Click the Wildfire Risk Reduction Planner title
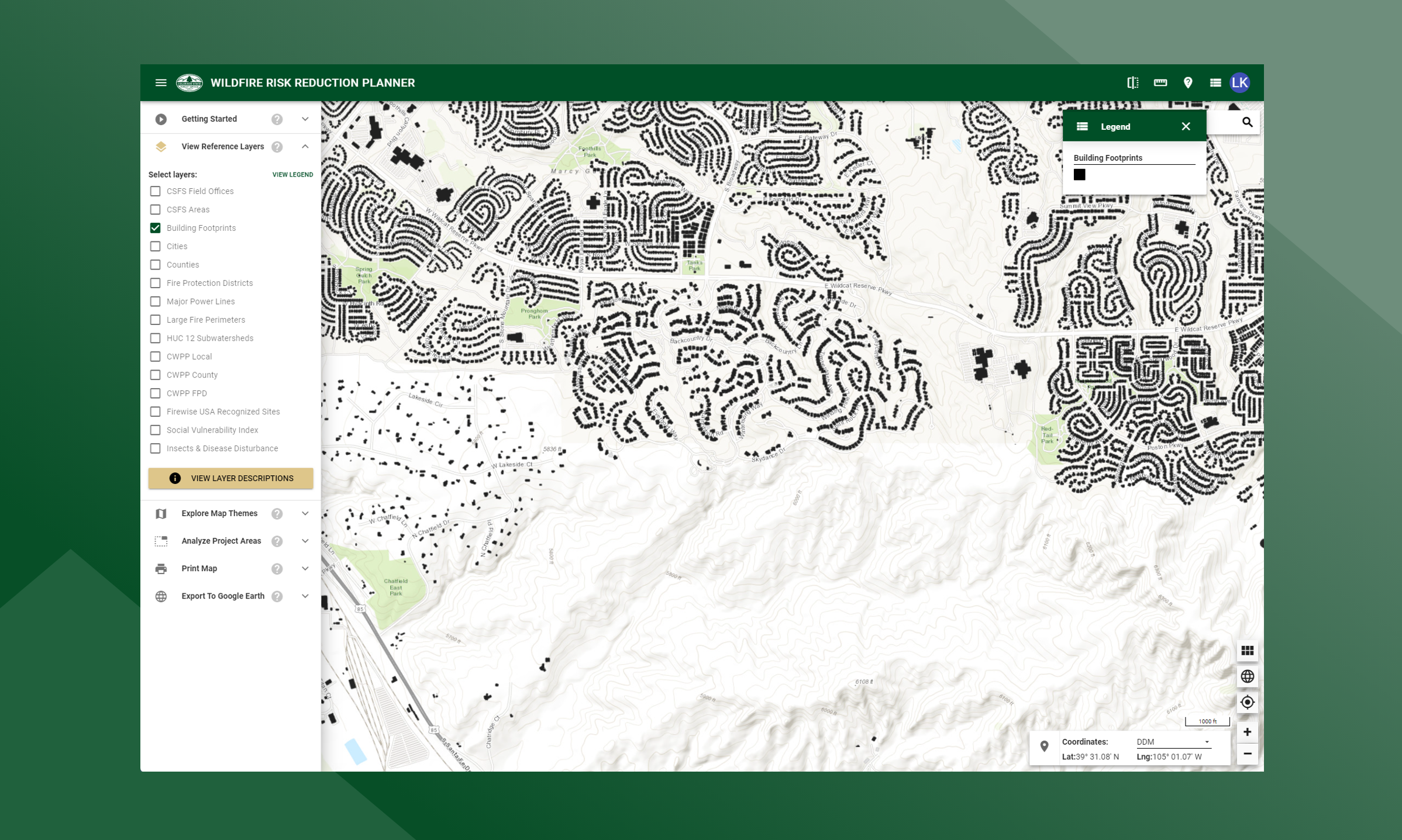The image size is (1402, 840). pos(313,83)
